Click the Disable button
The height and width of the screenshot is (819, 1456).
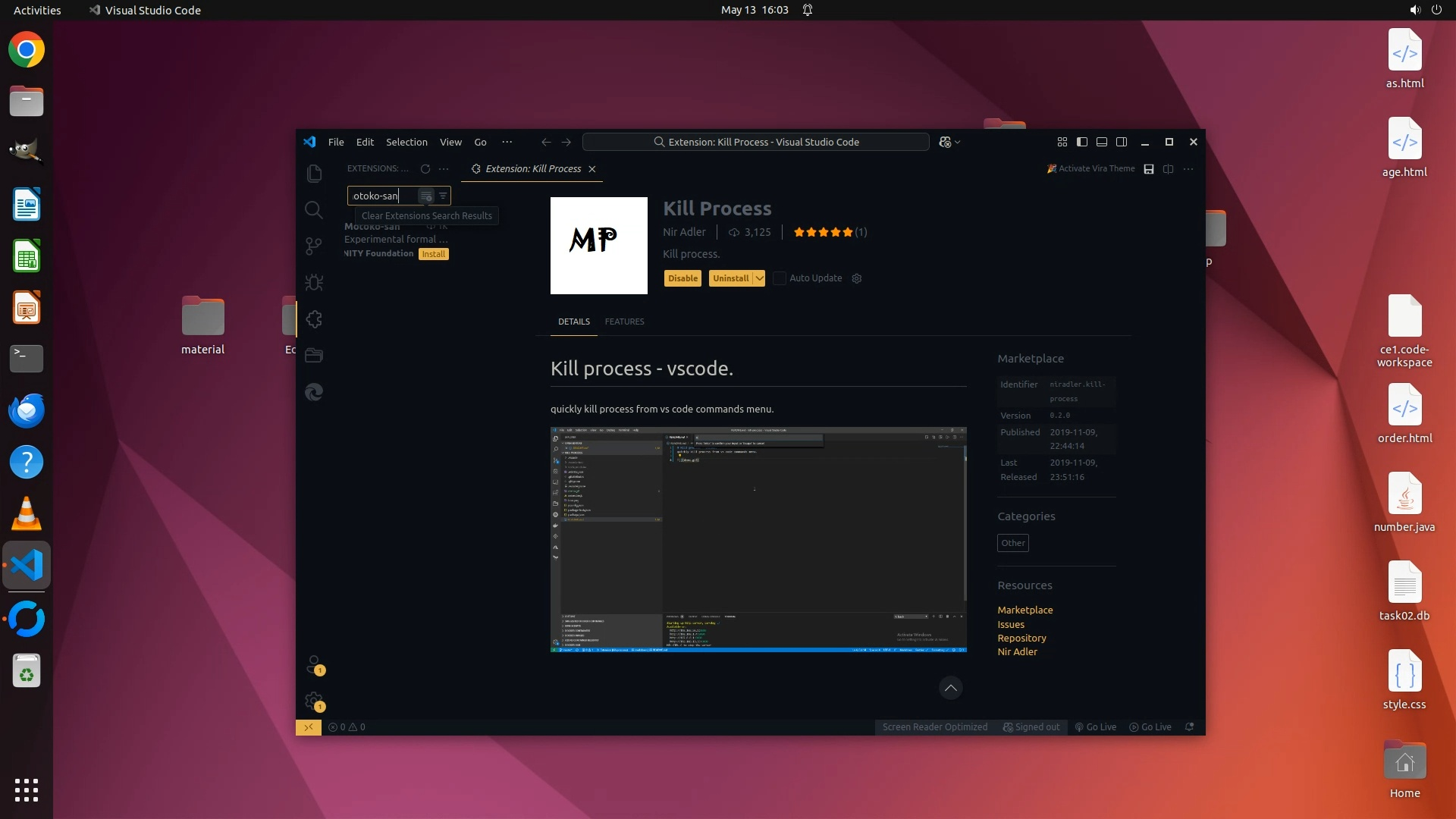(682, 278)
